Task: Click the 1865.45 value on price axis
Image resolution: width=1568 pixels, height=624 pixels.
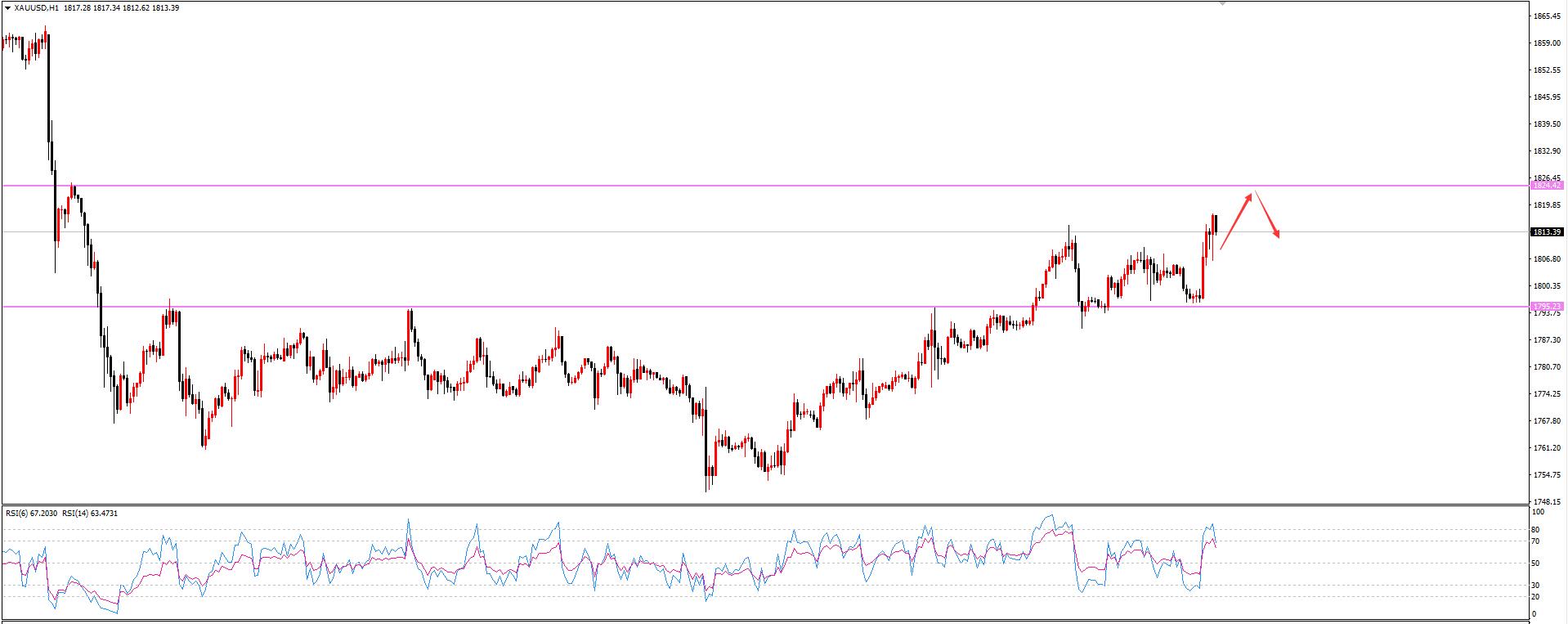Action: click(1548, 16)
